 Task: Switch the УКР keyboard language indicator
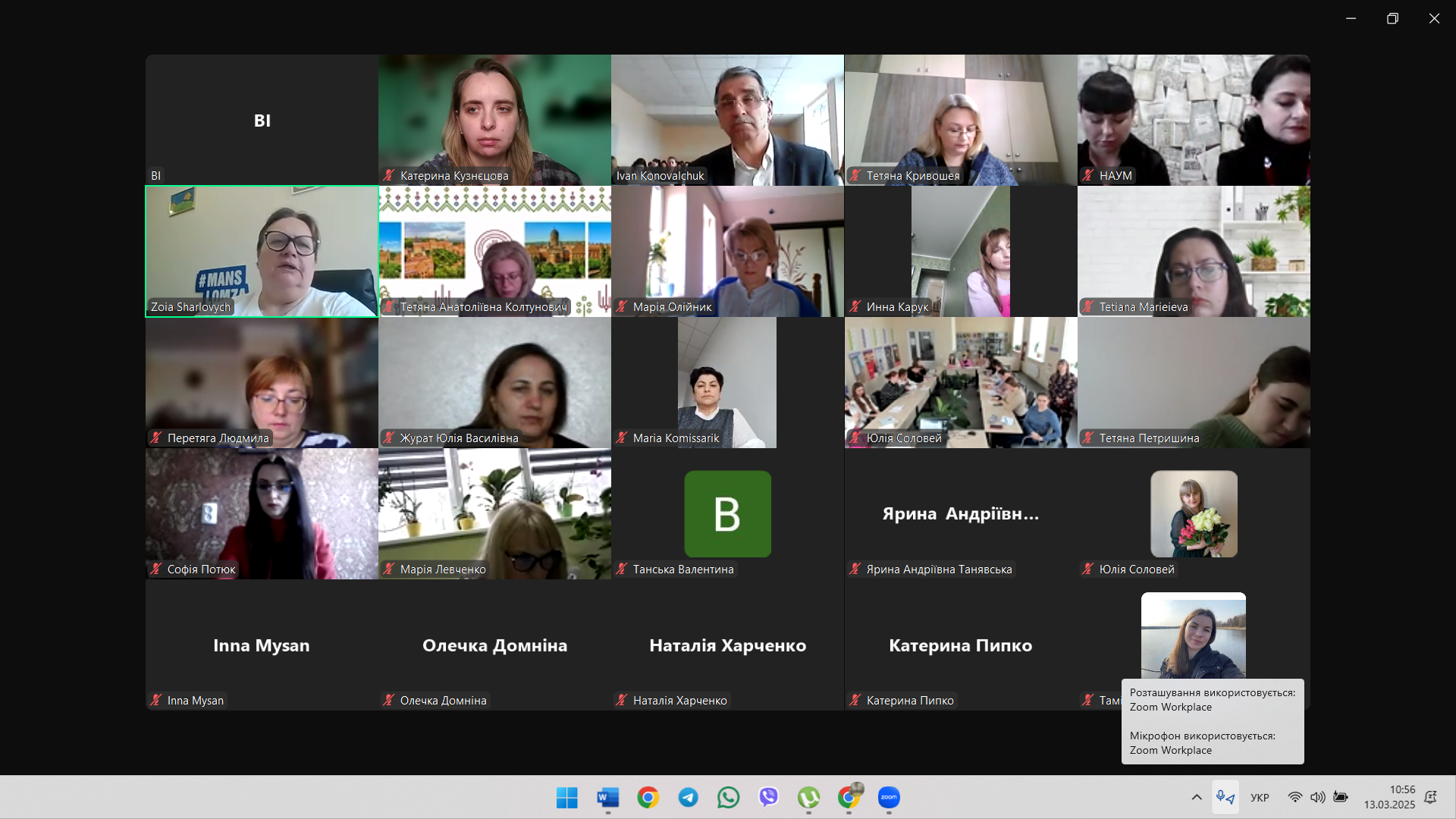[1260, 798]
